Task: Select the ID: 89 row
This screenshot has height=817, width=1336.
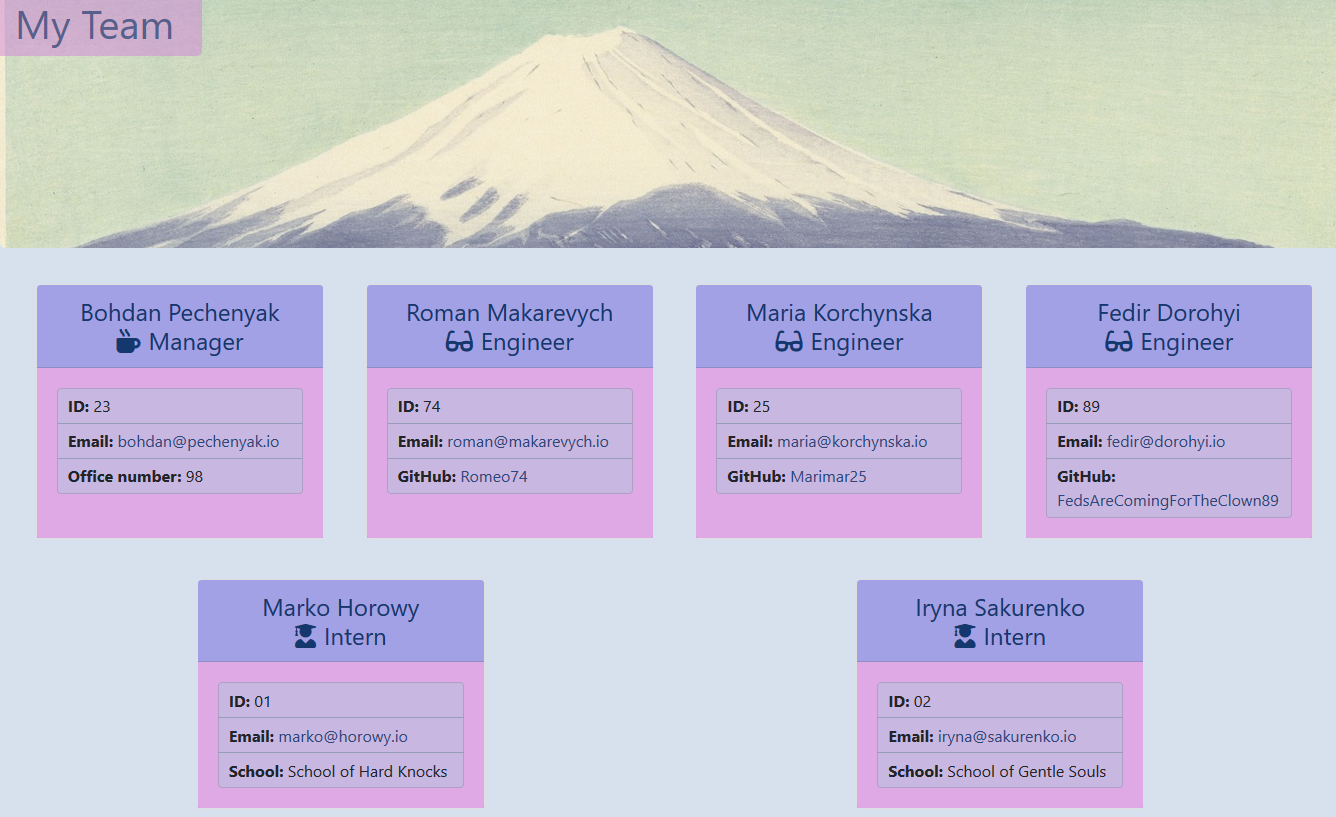Action: click(x=1169, y=406)
